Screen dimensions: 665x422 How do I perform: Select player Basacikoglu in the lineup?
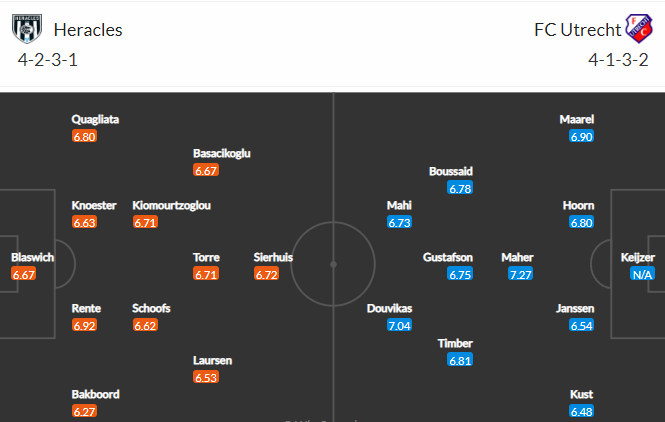(x=222, y=154)
